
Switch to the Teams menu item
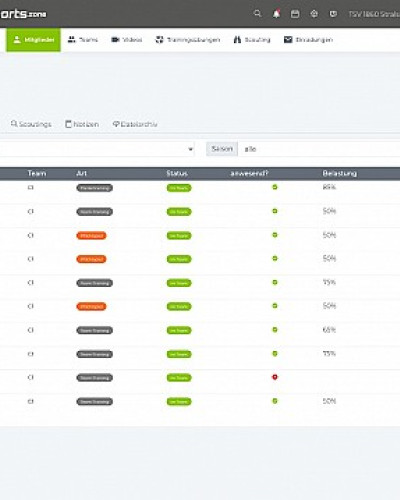coord(83,40)
